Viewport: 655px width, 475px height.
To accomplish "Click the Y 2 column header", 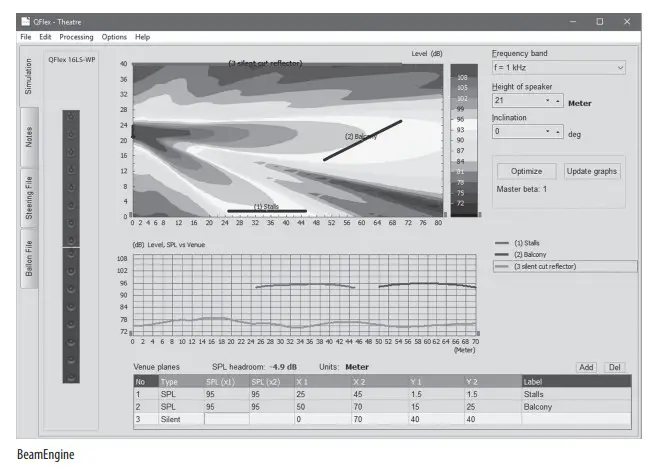I will [493, 382].
